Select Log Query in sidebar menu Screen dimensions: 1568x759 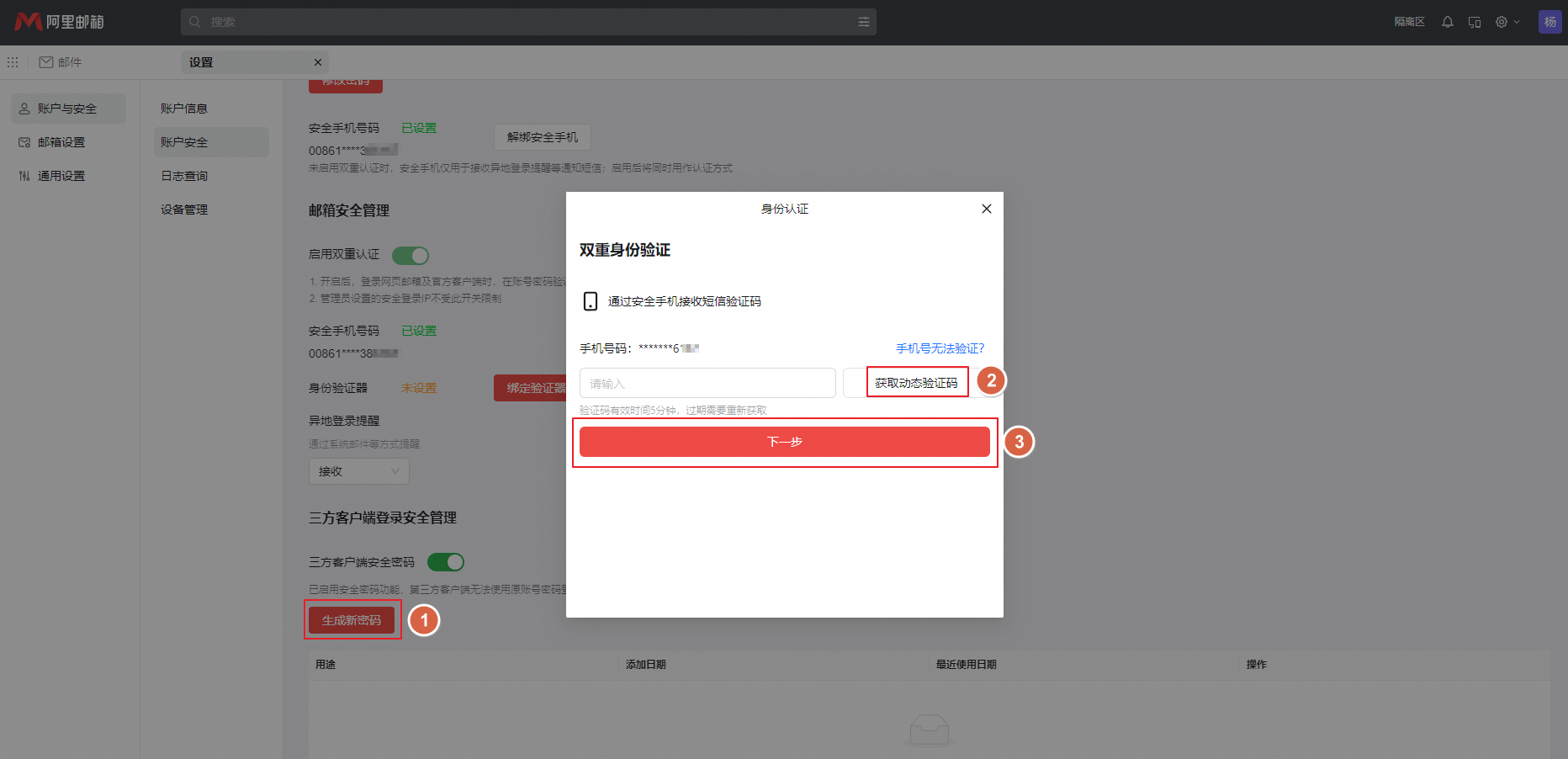(184, 176)
